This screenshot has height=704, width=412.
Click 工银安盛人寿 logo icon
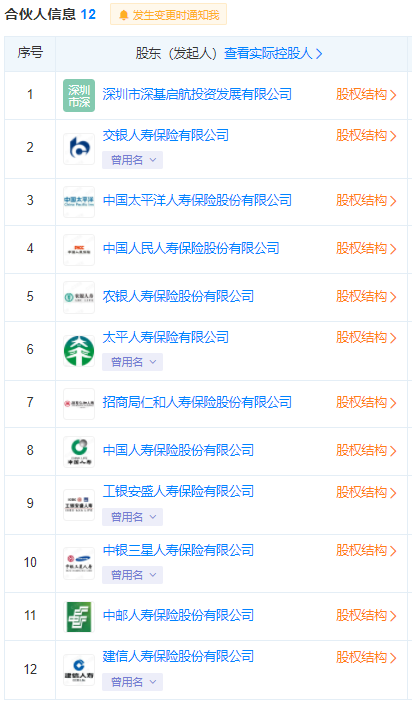[x=79, y=505]
